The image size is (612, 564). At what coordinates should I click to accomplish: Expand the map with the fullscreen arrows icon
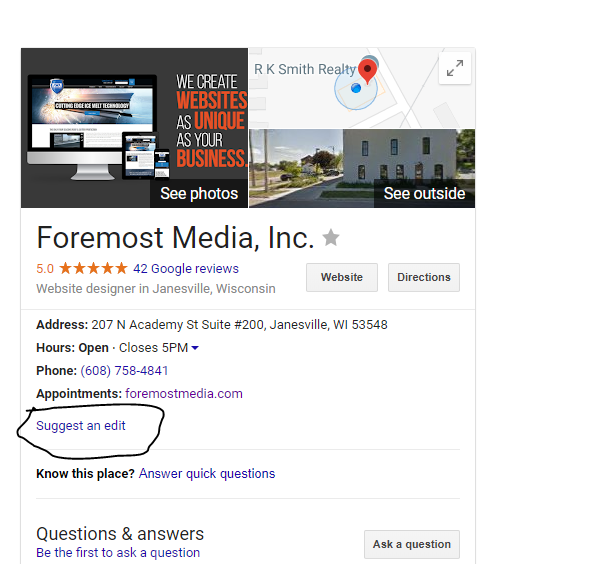point(455,68)
